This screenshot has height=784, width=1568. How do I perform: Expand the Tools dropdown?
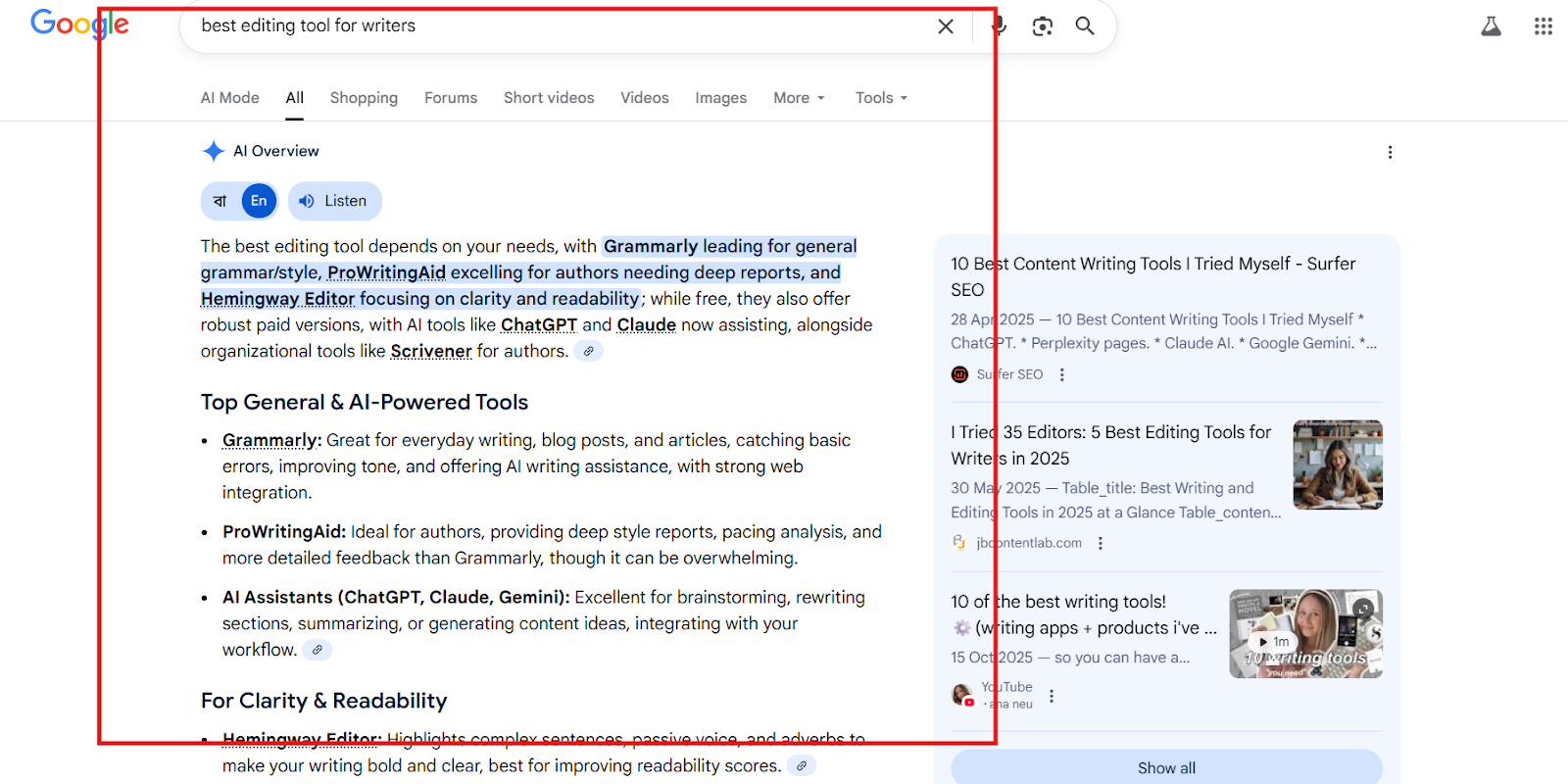click(x=881, y=98)
